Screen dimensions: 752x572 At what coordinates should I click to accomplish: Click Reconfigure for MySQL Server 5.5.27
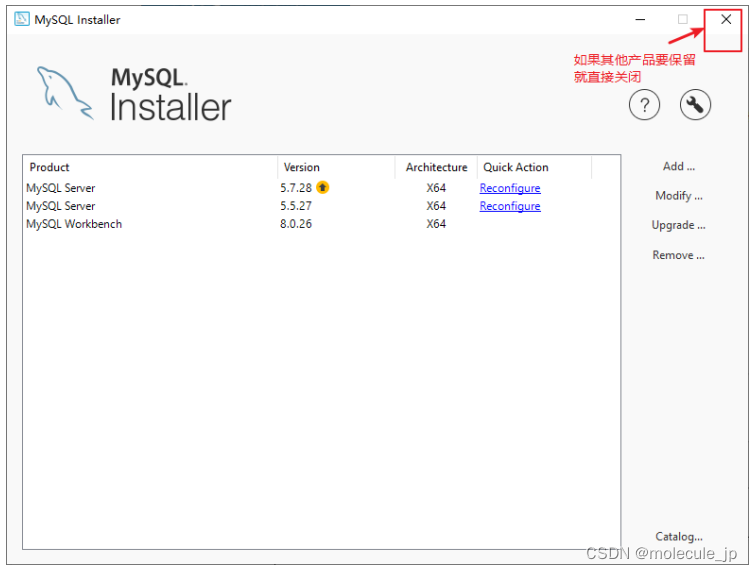click(510, 206)
